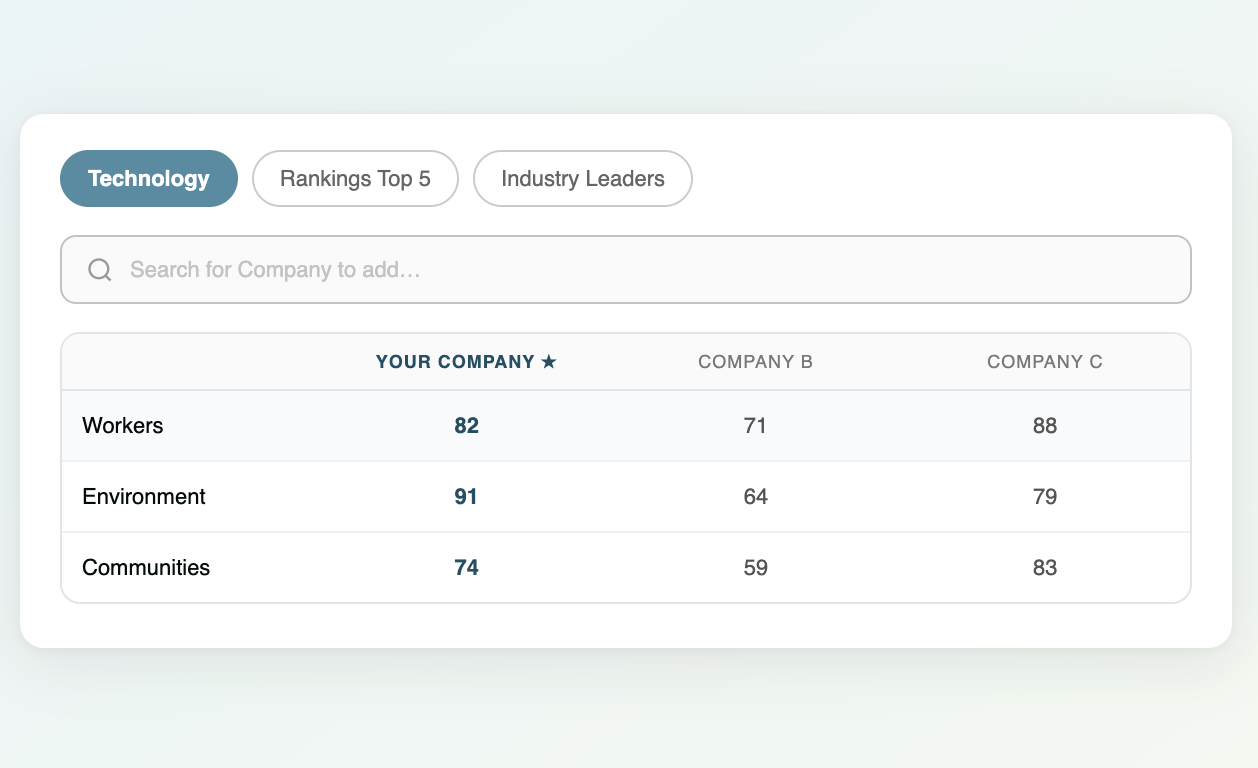This screenshot has height=768, width=1258.
Task: Select the Communities row label
Action: 146,568
